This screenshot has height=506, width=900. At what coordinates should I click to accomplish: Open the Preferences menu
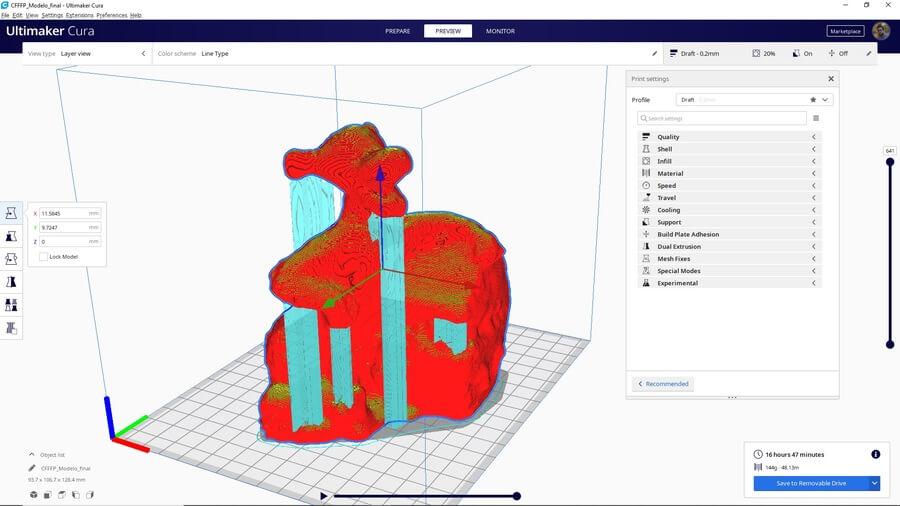point(111,15)
